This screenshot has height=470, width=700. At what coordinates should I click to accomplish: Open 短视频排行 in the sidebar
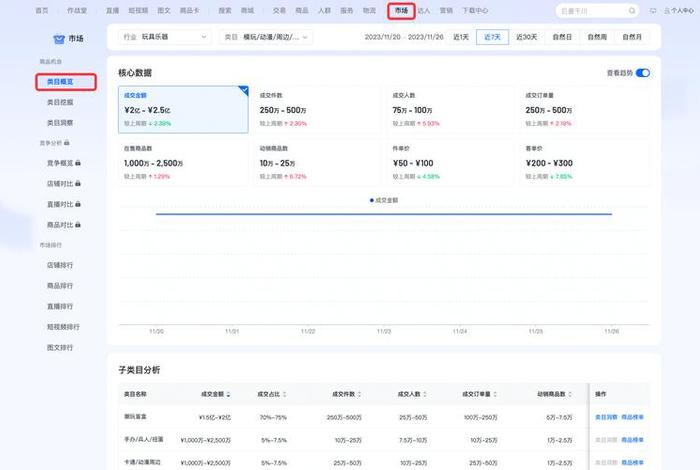[x=63, y=327]
